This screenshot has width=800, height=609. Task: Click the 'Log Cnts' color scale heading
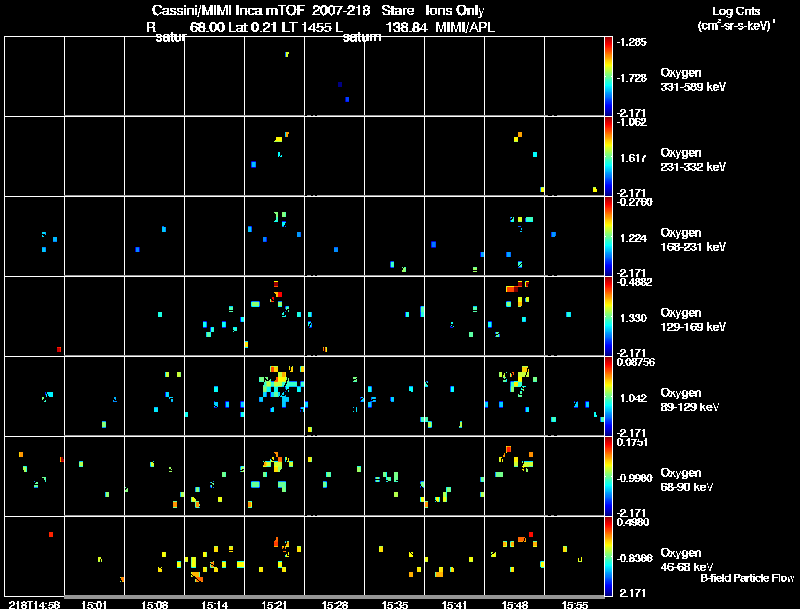click(736, 11)
